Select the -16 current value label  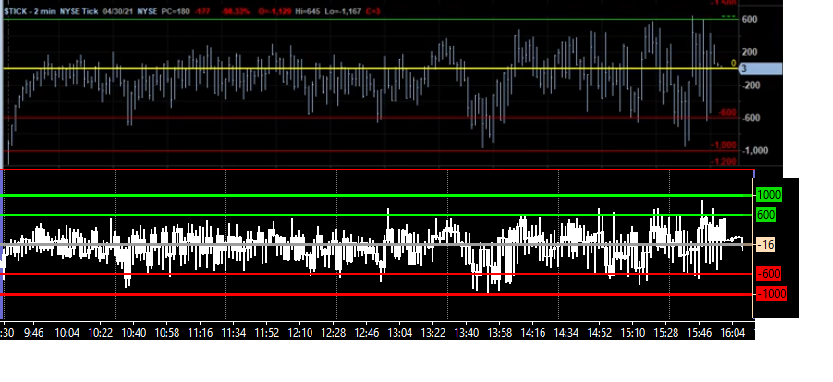[766, 244]
